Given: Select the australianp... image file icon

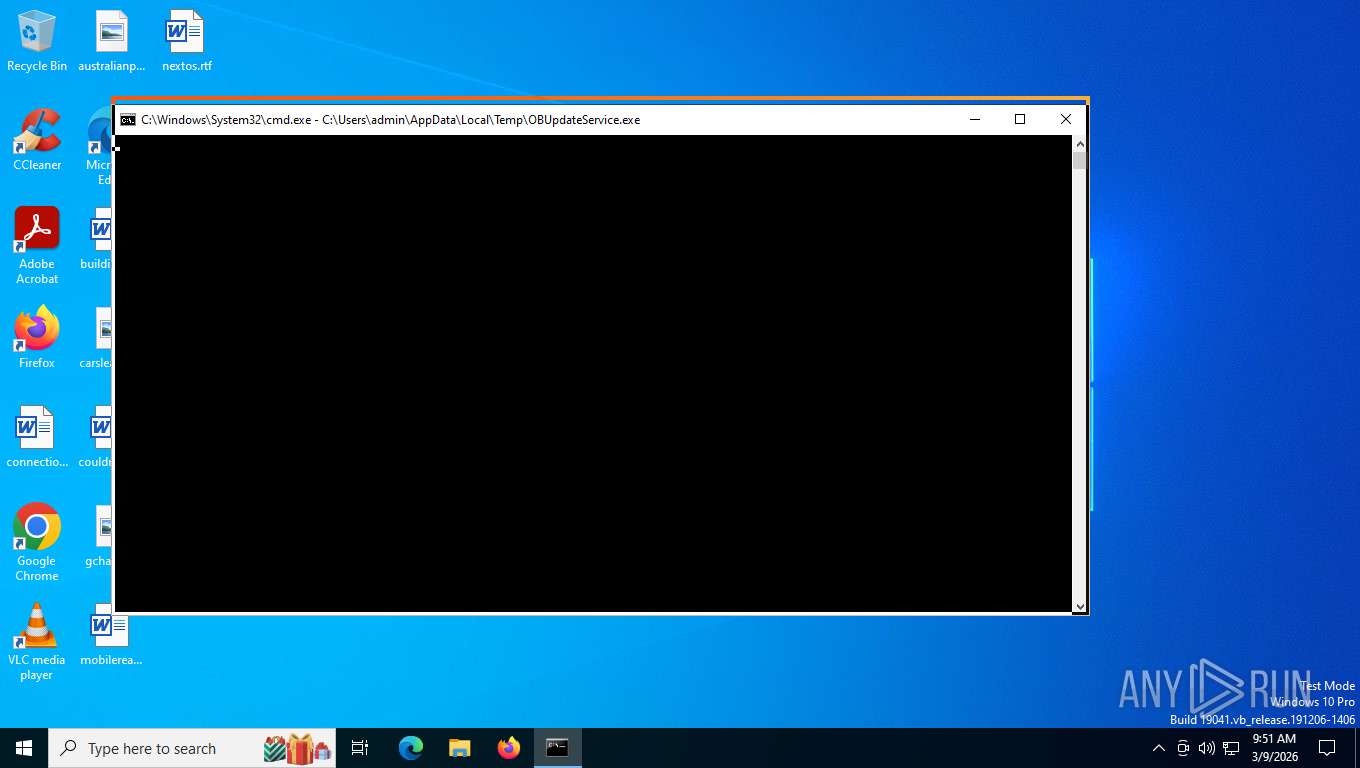Looking at the screenshot, I should coord(112,42).
